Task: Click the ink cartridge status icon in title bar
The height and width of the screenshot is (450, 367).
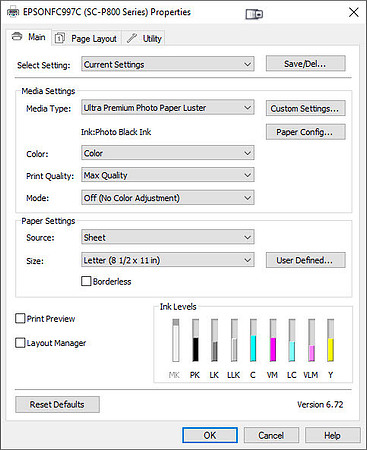Action: 254,14
